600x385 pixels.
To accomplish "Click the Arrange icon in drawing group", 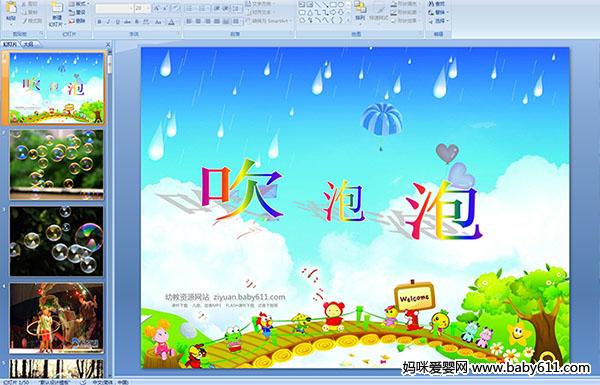I will click(360, 11).
